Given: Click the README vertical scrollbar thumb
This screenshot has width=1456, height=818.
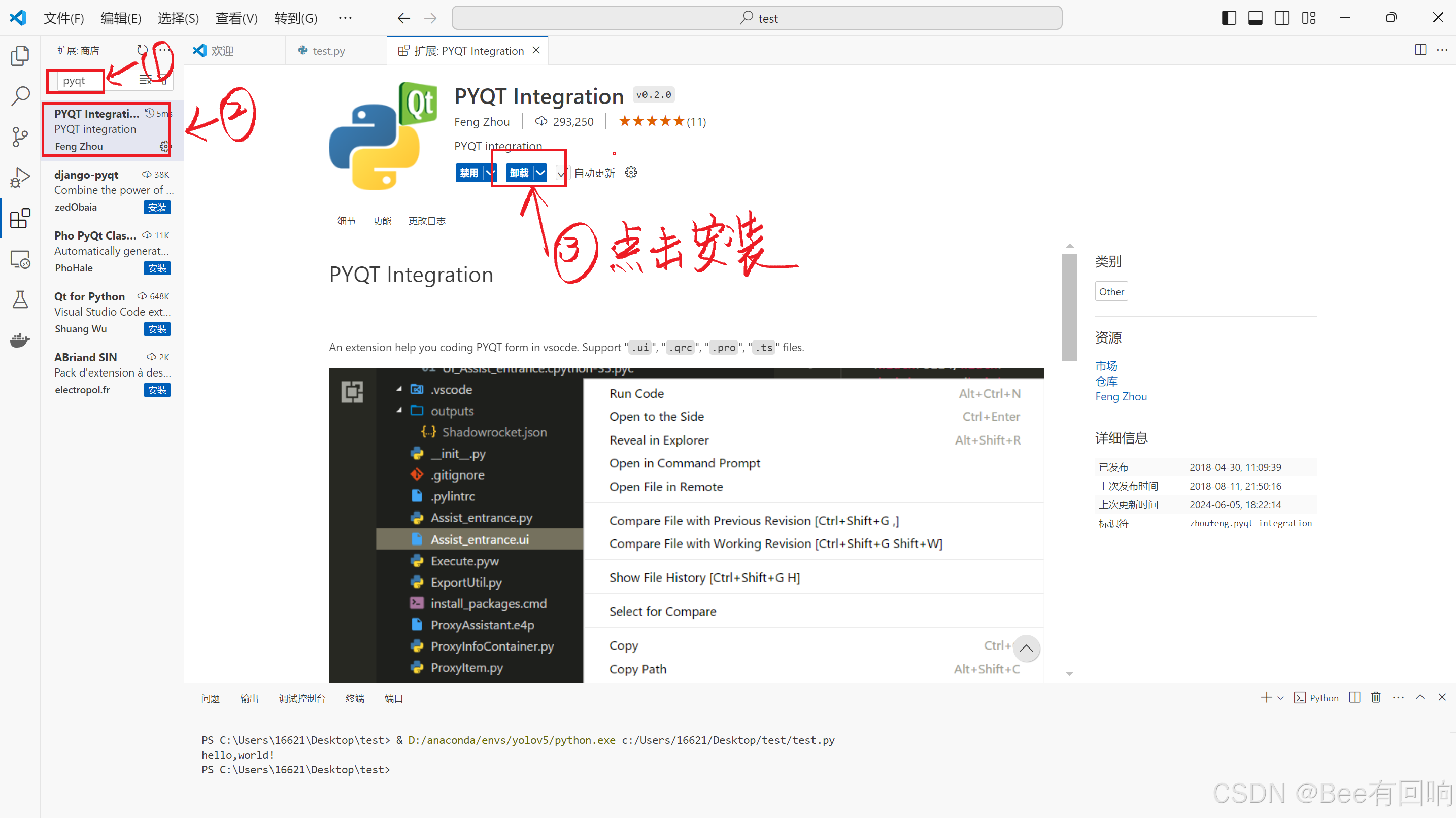Looking at the screenshot, I should (1069, 307).
